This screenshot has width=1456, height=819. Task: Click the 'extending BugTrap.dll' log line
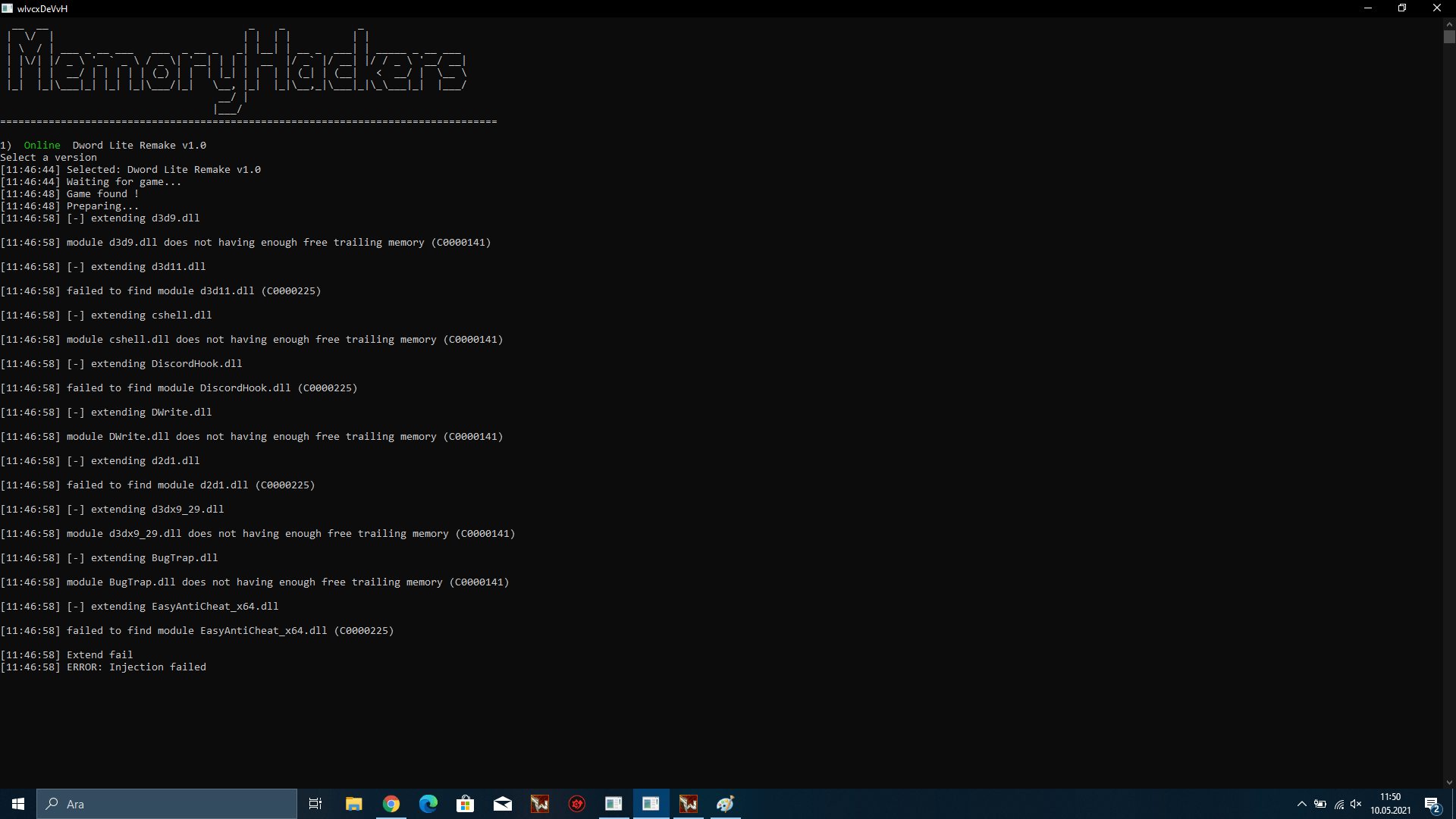pyautogui.click(x=109, y=557)
